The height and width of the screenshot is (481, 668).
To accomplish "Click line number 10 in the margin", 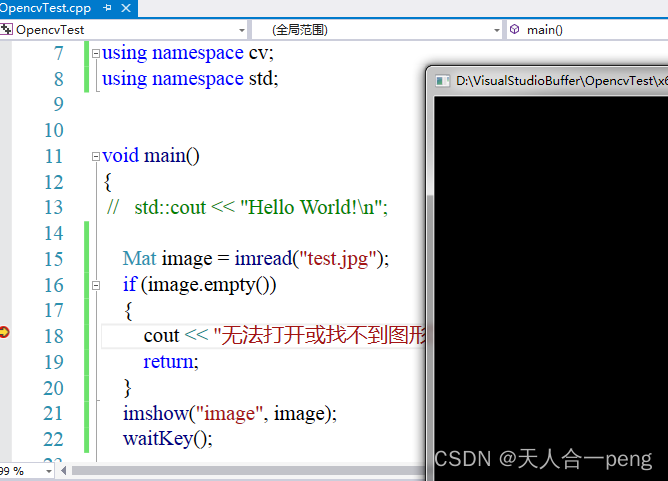I will (54, 130).
